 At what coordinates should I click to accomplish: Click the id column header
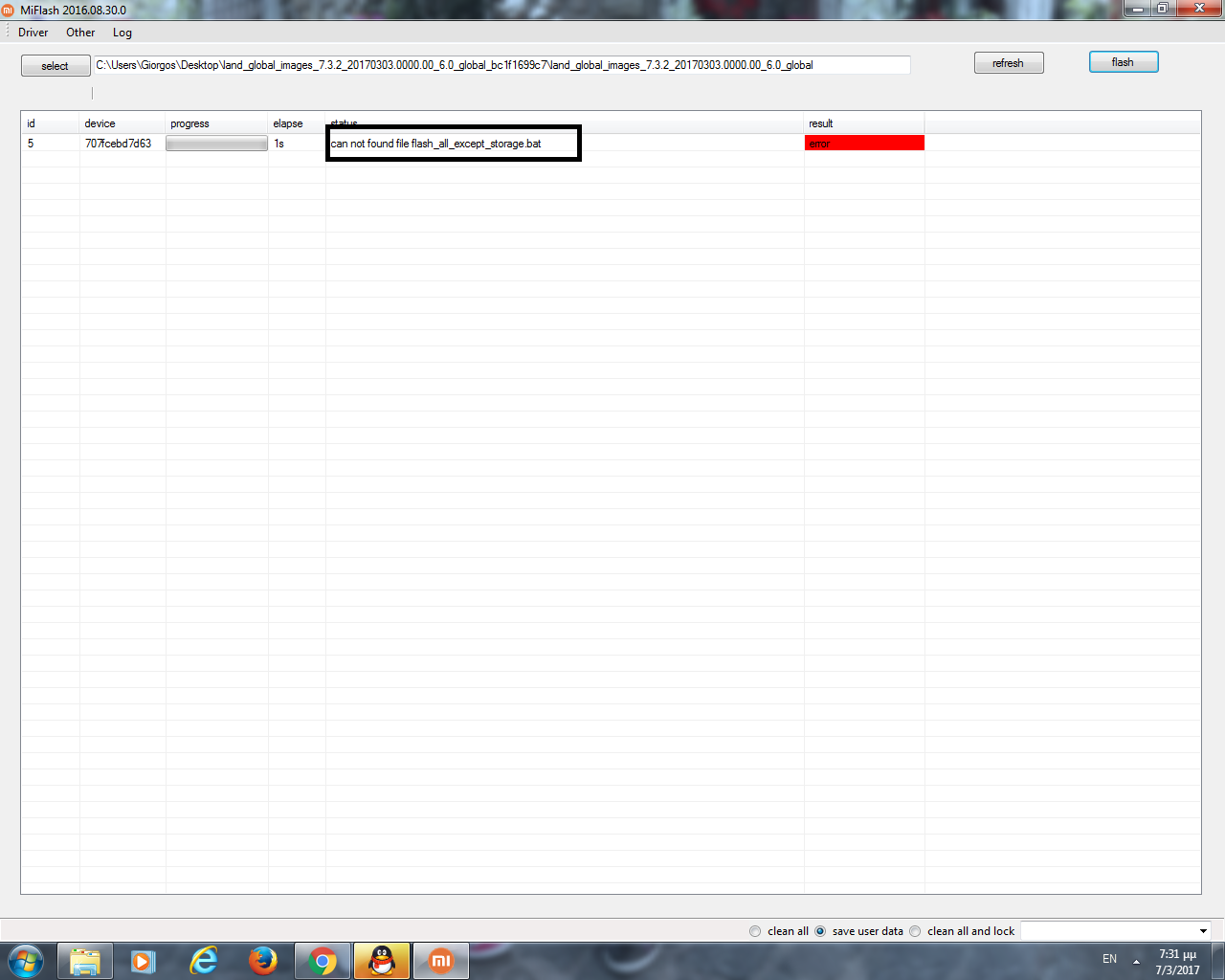tap(51, 123)
